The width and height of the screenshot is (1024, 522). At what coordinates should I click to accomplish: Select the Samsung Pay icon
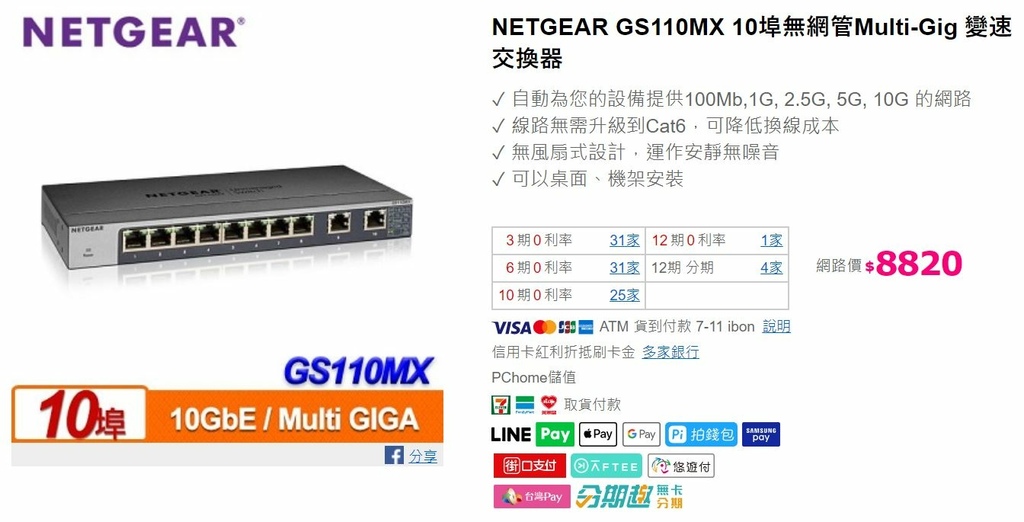coord(761,434)
